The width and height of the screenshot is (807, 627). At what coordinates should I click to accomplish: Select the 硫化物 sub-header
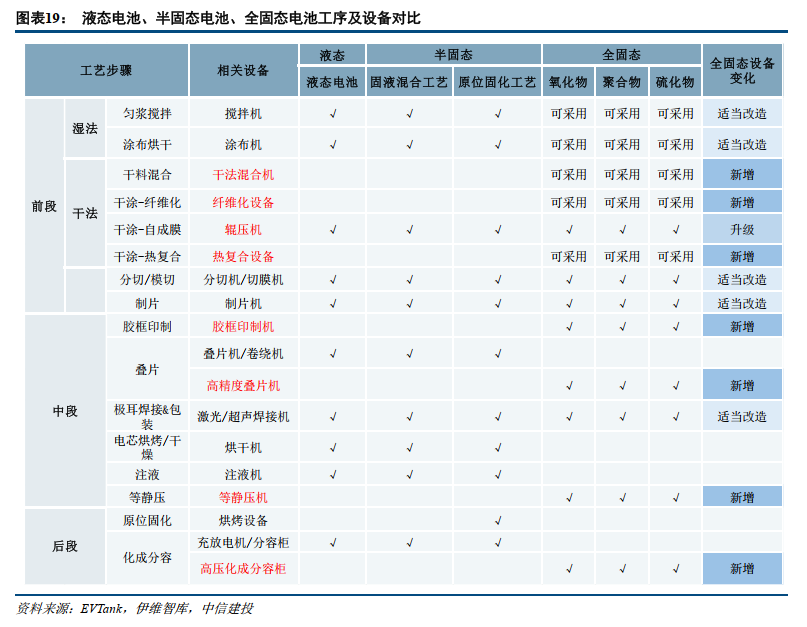(x=675, y=82)
